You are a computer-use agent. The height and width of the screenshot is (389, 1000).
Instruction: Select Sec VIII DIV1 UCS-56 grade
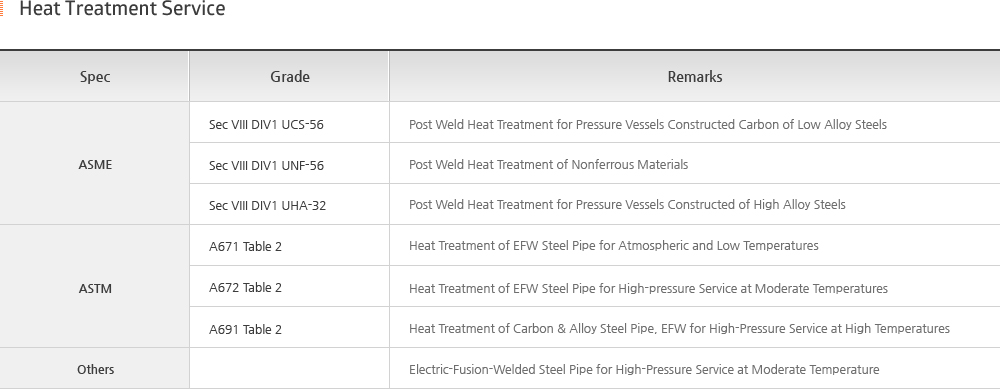[266, 124]
